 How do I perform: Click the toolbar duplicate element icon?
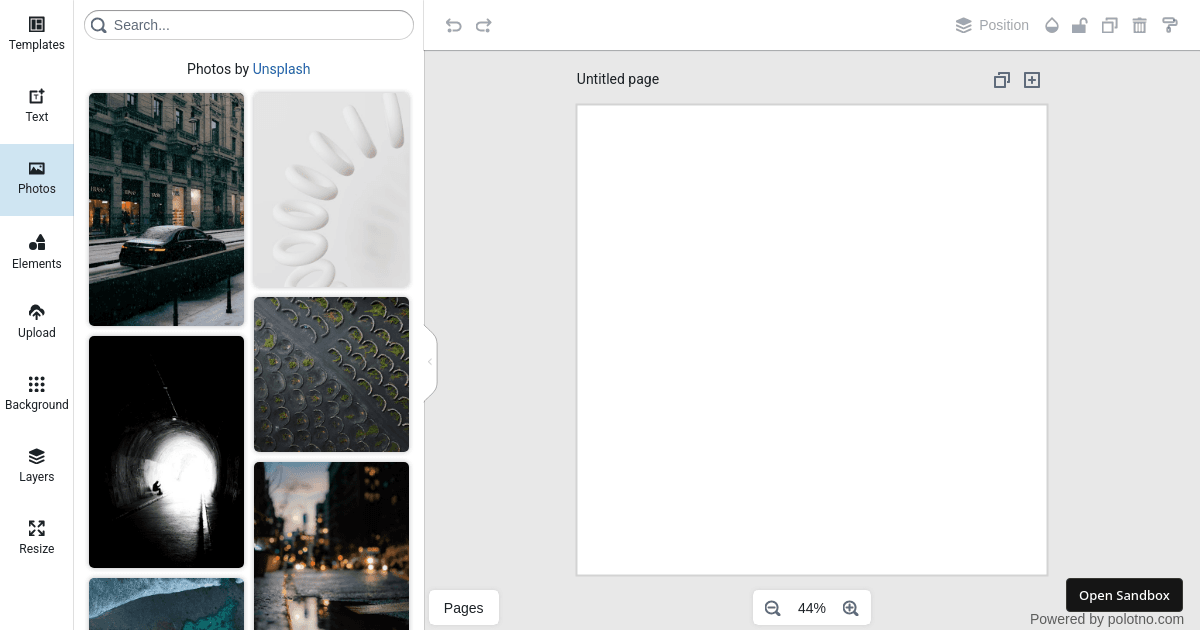click(1109, 25)
